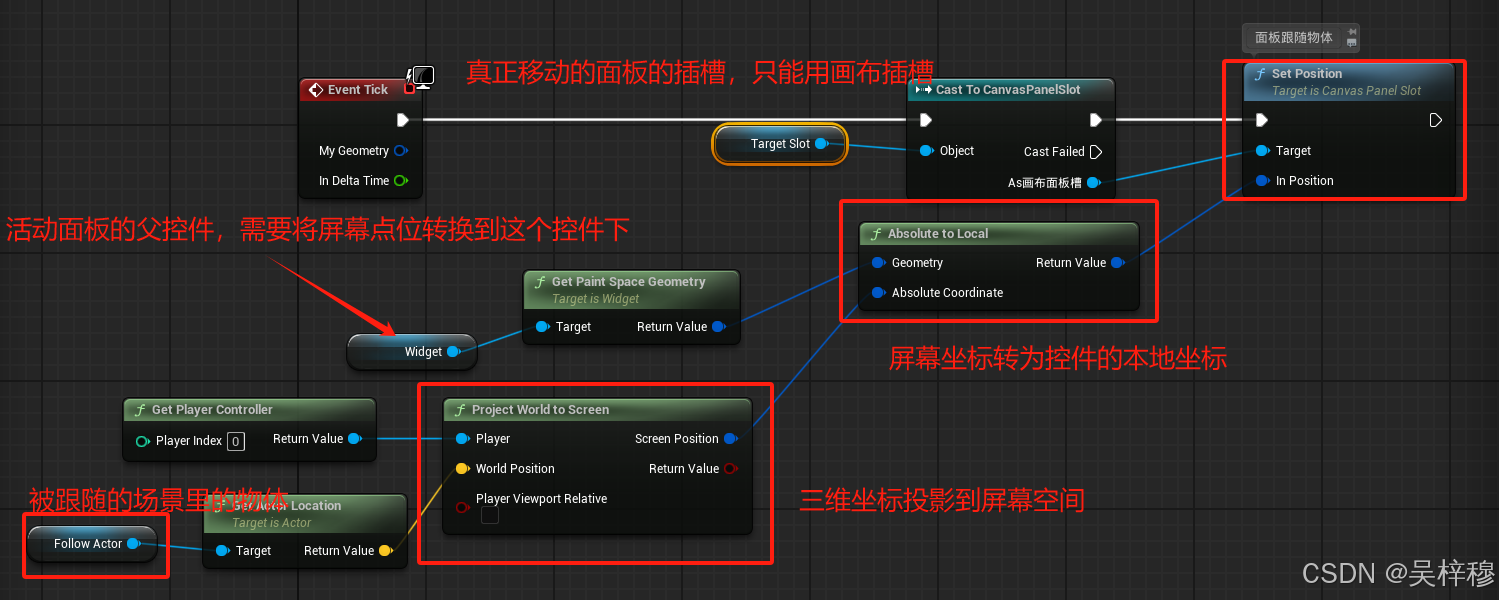Click the Screen Position output pin
Image resolution: width=1499 pixels, height=600 pixels.
pyautogui.click(x=731, y=439)
